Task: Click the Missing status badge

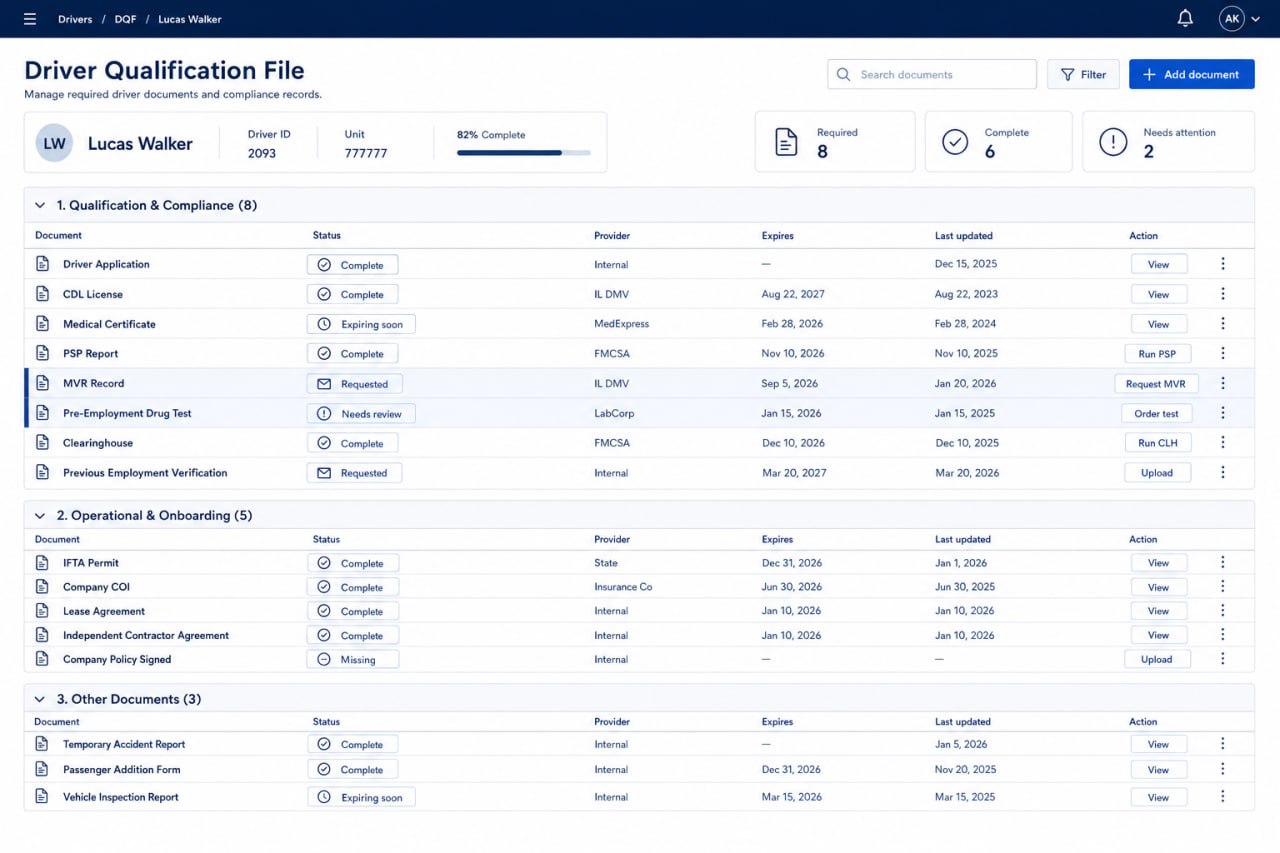Action: (x=353, y=660)
